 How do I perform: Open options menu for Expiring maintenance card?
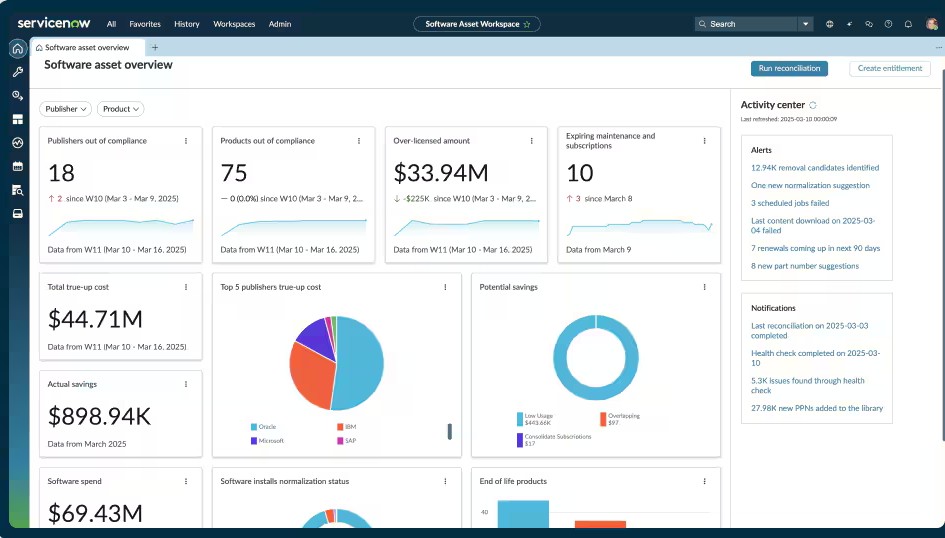pos(705,141)
